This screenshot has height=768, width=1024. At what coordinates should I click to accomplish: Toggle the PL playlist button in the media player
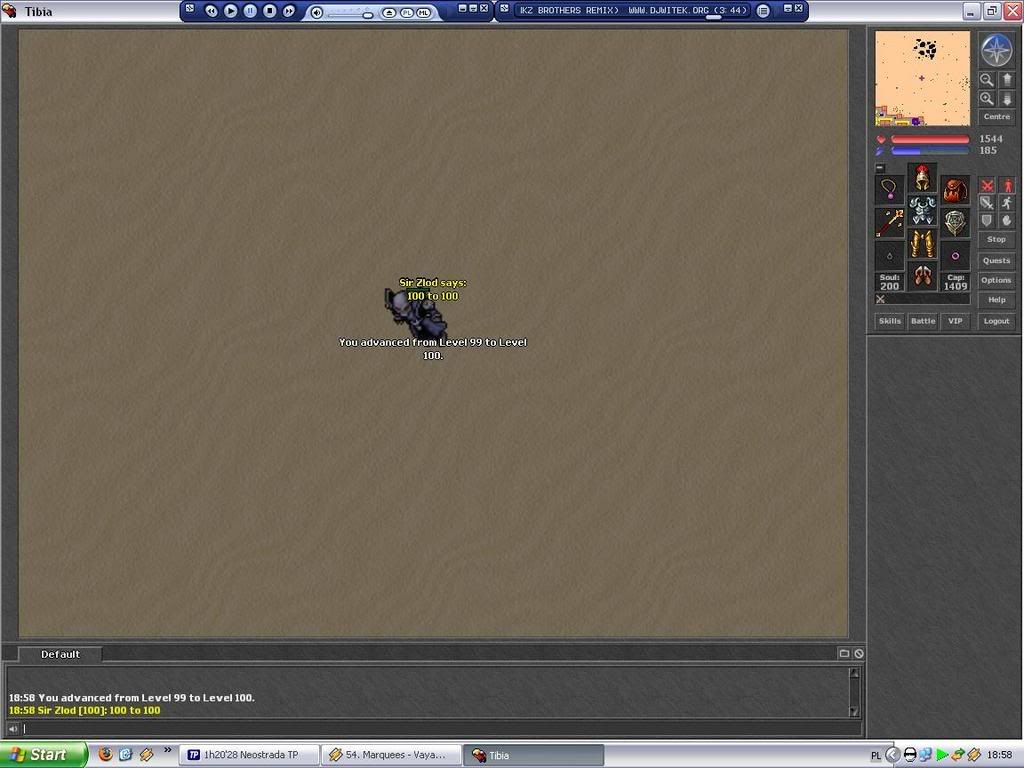click(x=407, y=13)
